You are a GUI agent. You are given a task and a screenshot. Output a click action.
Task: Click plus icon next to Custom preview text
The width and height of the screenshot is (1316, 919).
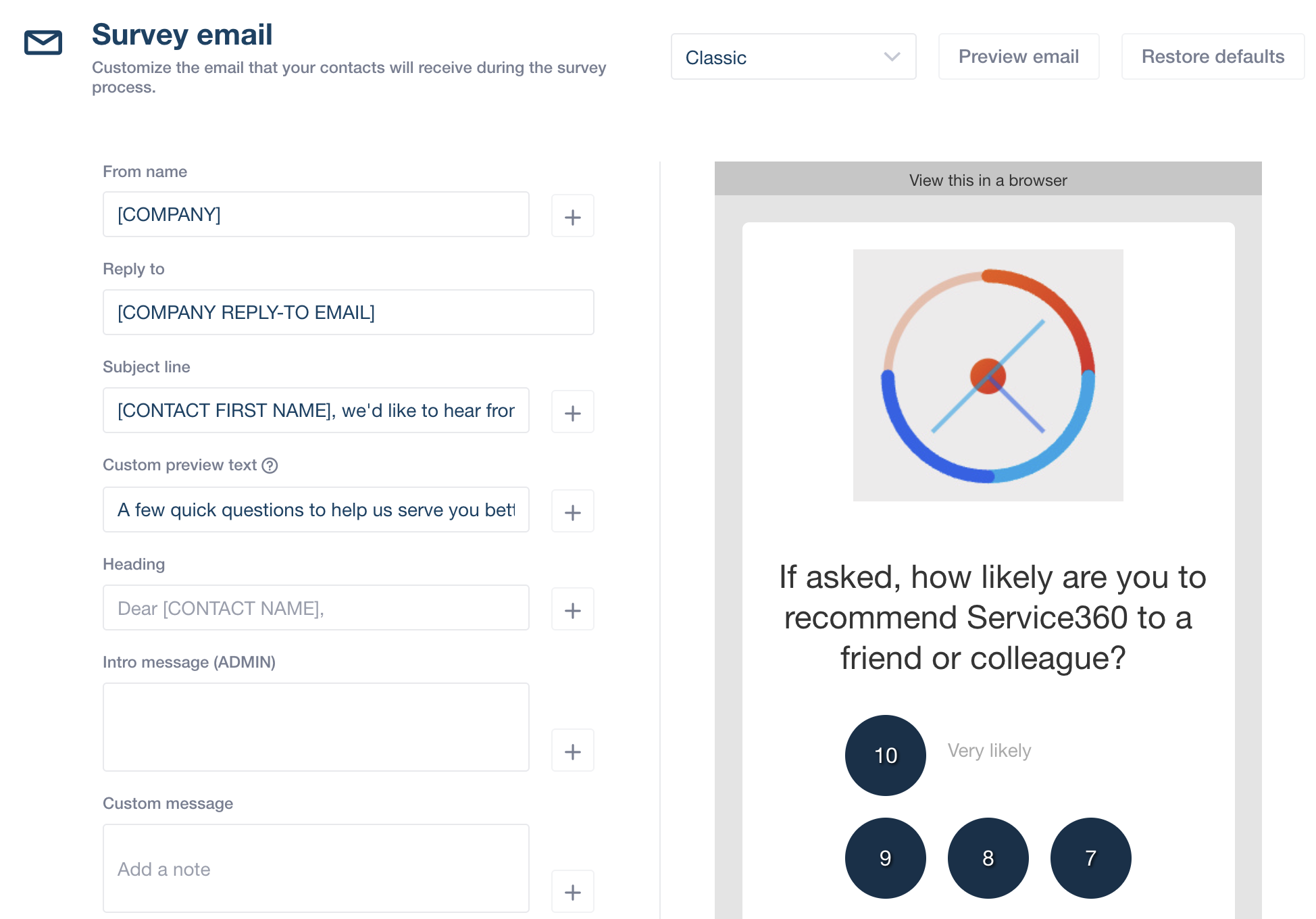tap(572, 512)
